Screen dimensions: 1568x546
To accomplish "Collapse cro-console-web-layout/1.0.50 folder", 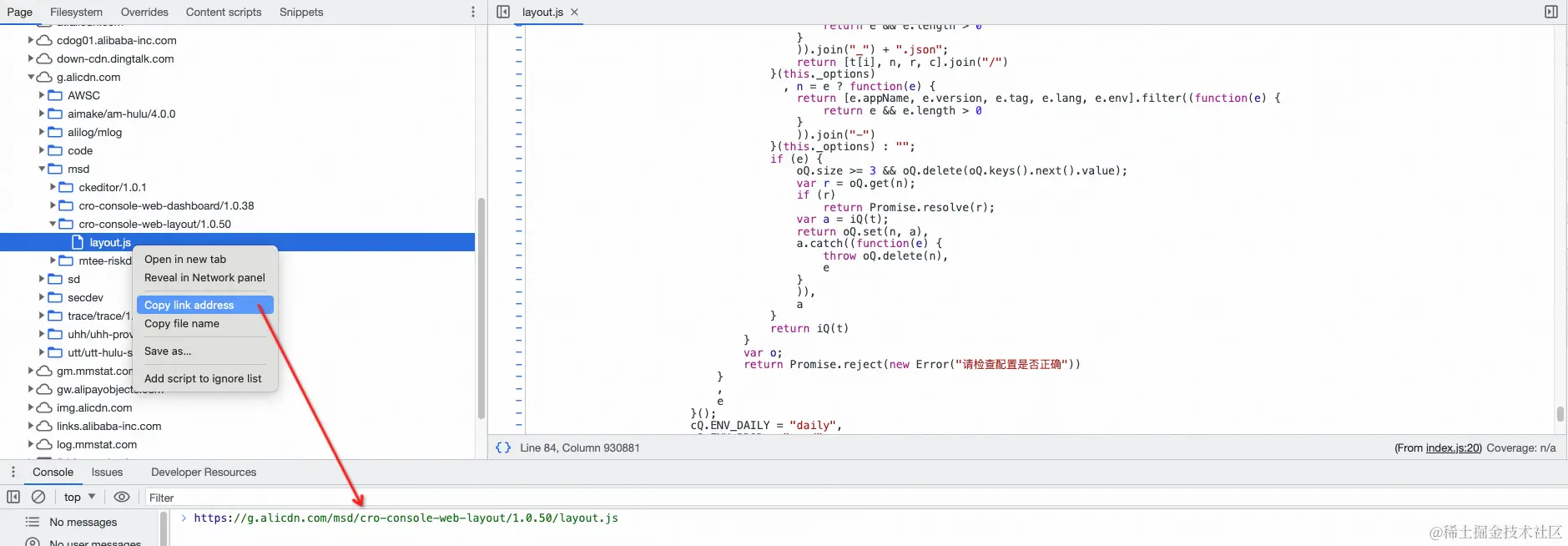I will (x=53, y=224).
